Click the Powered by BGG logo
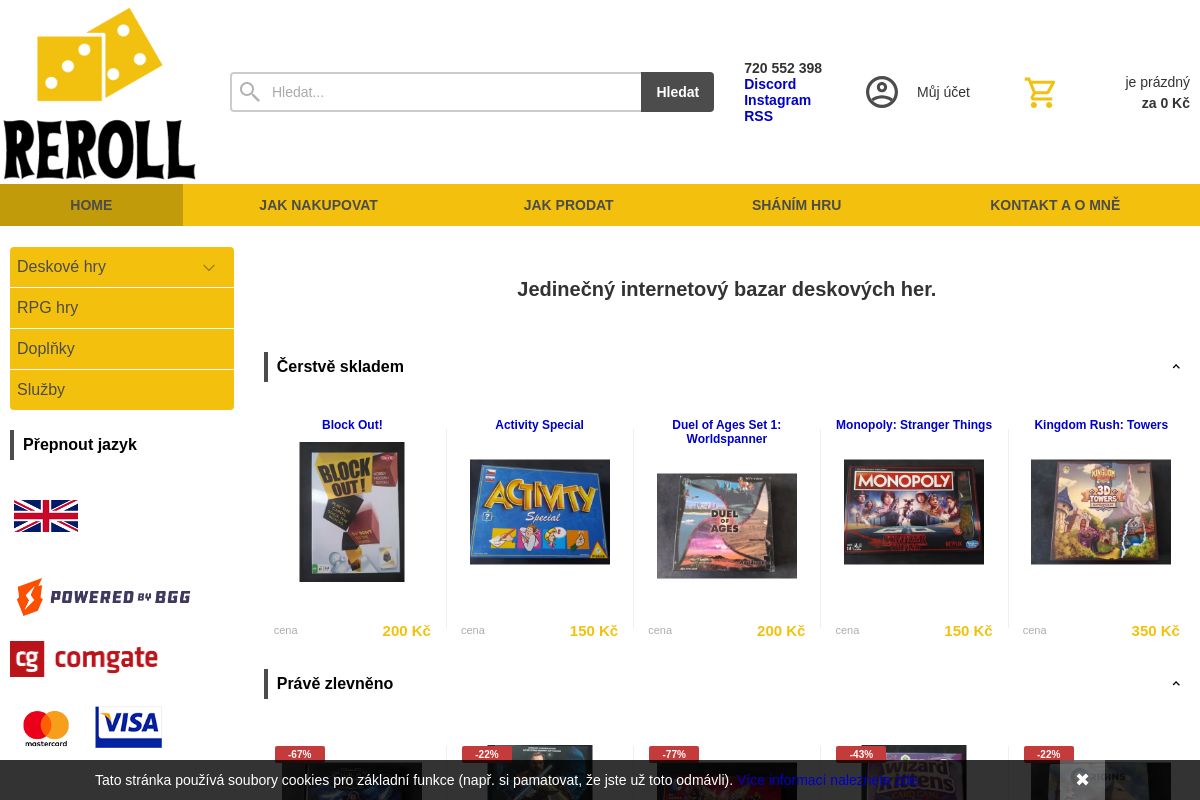The height and width of the screenshot is (800, 1200). click(x=104, y=597)
